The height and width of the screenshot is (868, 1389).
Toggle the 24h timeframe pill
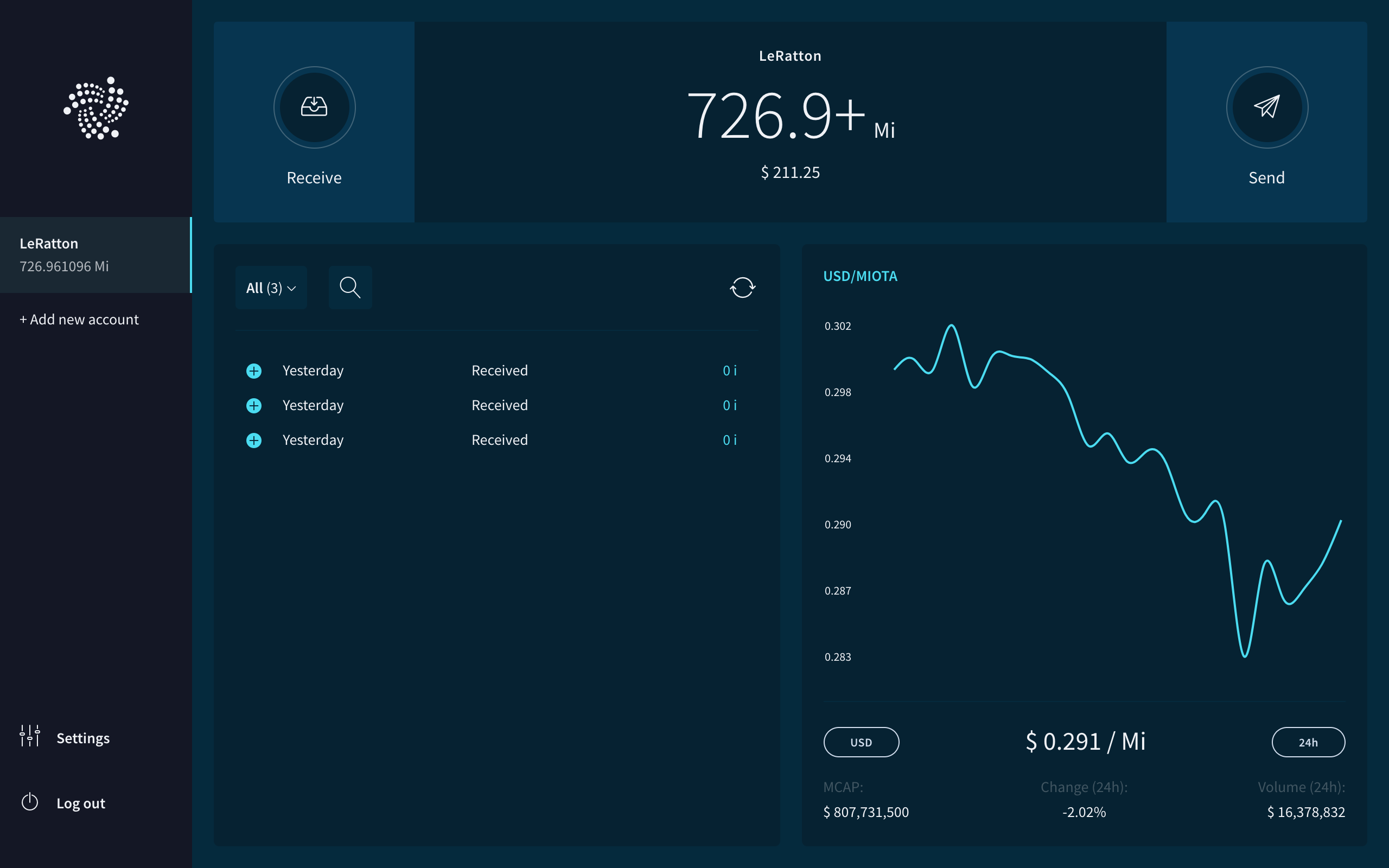[x=1308, y=742]
